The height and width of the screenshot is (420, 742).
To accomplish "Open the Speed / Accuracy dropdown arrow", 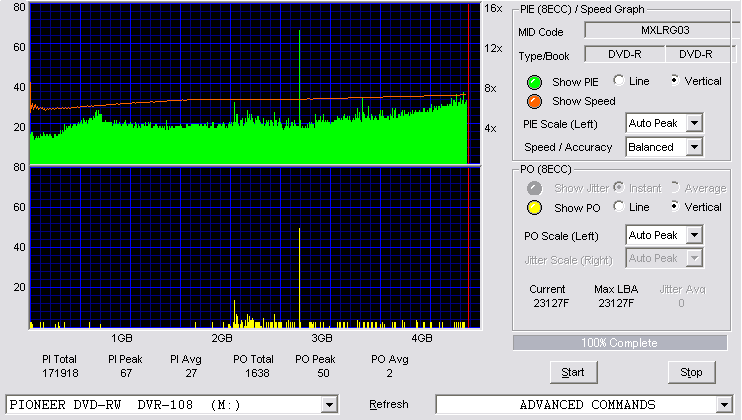I will (x=694, y=147).
